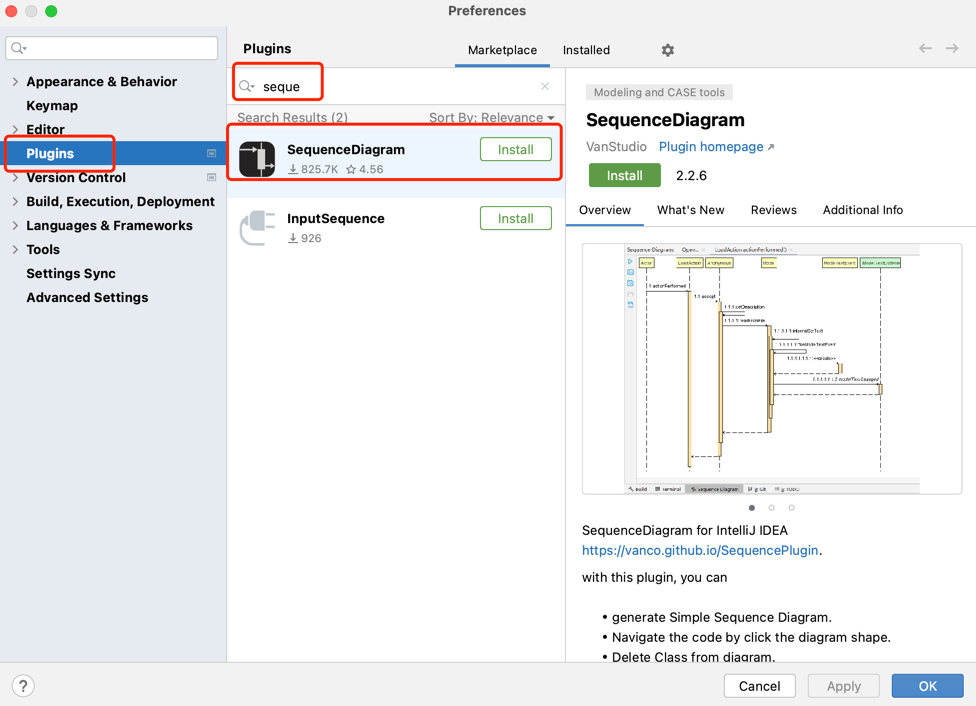This screenshot has height=706, width=976.
Task: Confirm with the OK button
Action: [x=927, y=686]
